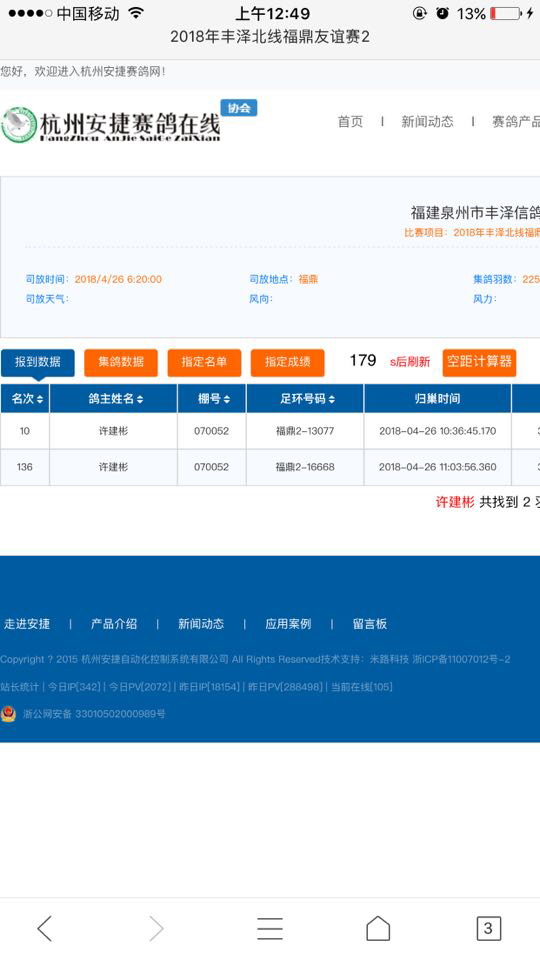Viewport: 540px width, 960px height.
Task: Open the 指定名单 tab
Action: point(204,362)
